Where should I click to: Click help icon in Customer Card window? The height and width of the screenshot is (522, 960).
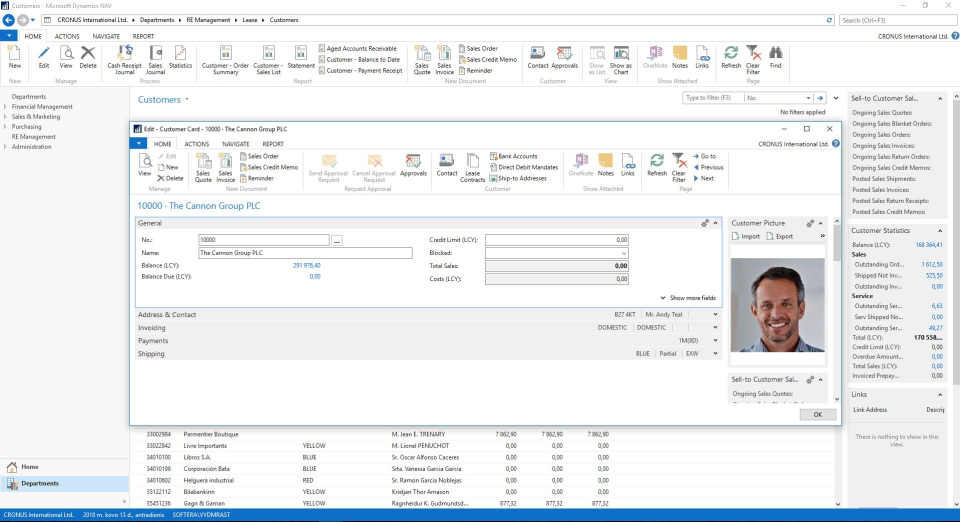(836, 144)
